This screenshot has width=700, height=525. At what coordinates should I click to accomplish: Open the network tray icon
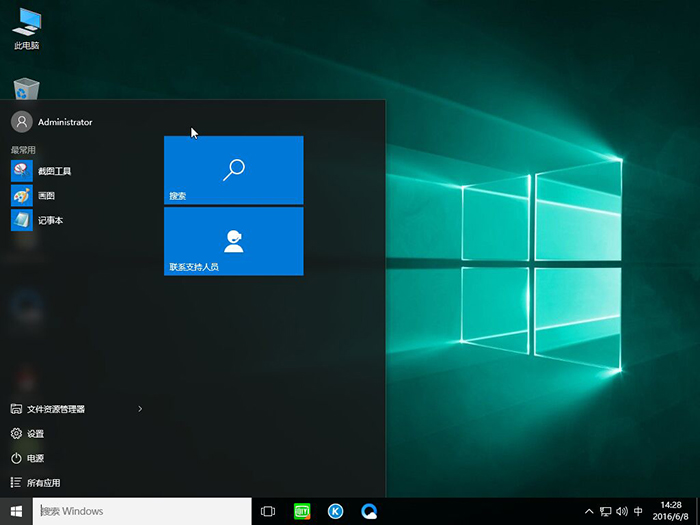coord(604,511)
